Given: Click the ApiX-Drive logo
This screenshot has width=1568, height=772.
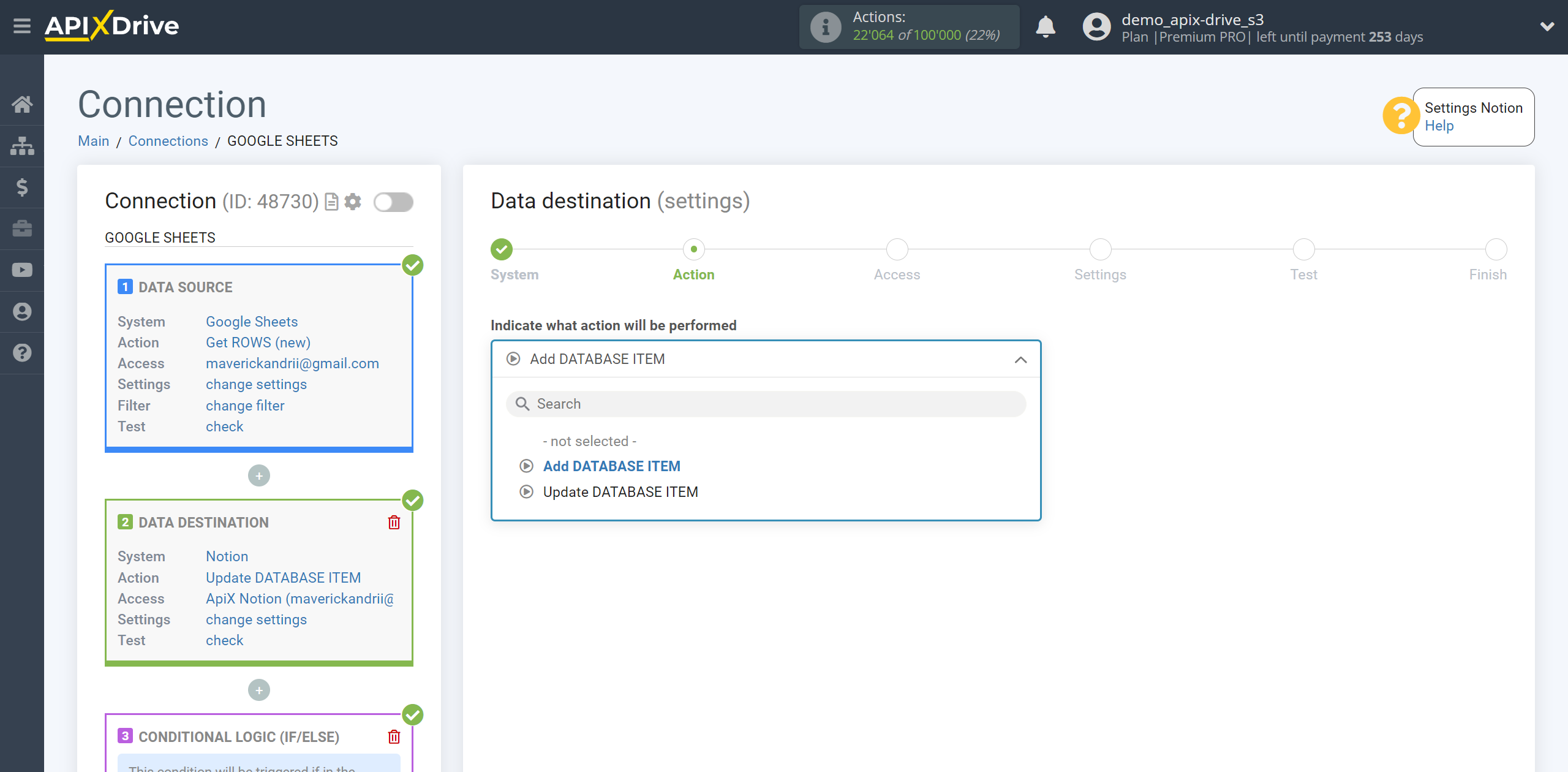Looking at the screenshot, I should click(x=112, y=26).
